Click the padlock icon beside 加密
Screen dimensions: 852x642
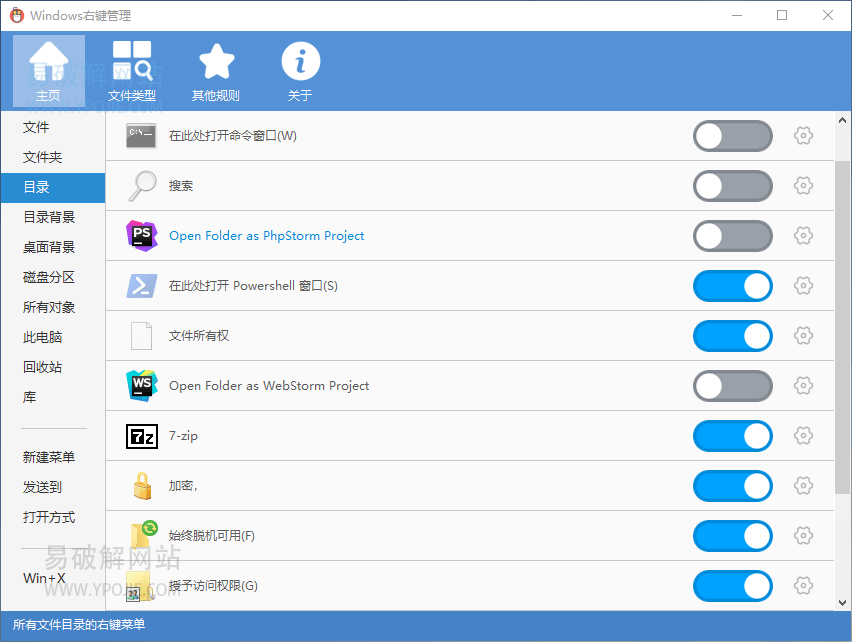pos(141,486)
